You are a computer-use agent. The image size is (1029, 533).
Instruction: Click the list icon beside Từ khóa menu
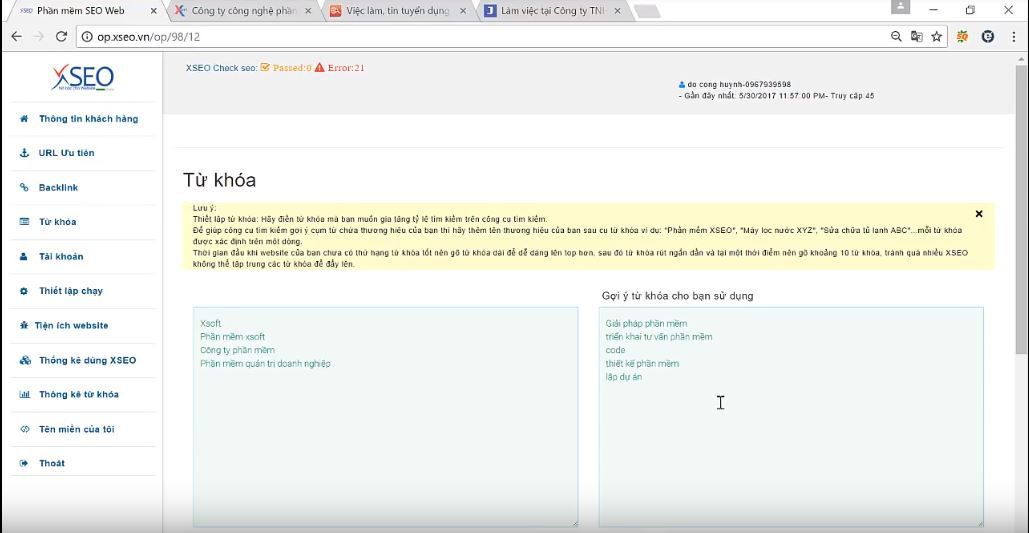(24, 222)
